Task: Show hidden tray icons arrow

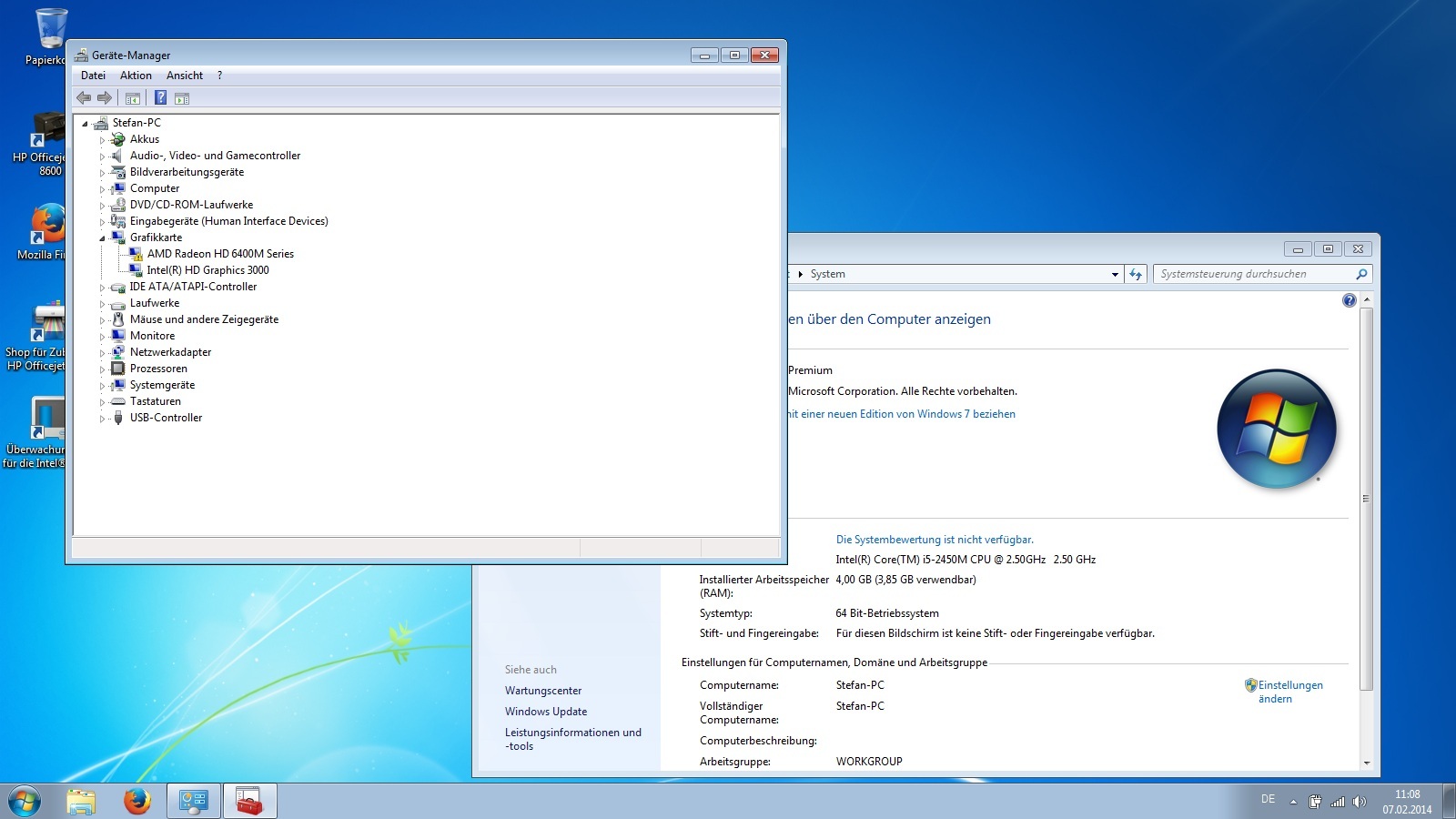Action: pyautogui.click(x=1293, y=802)
